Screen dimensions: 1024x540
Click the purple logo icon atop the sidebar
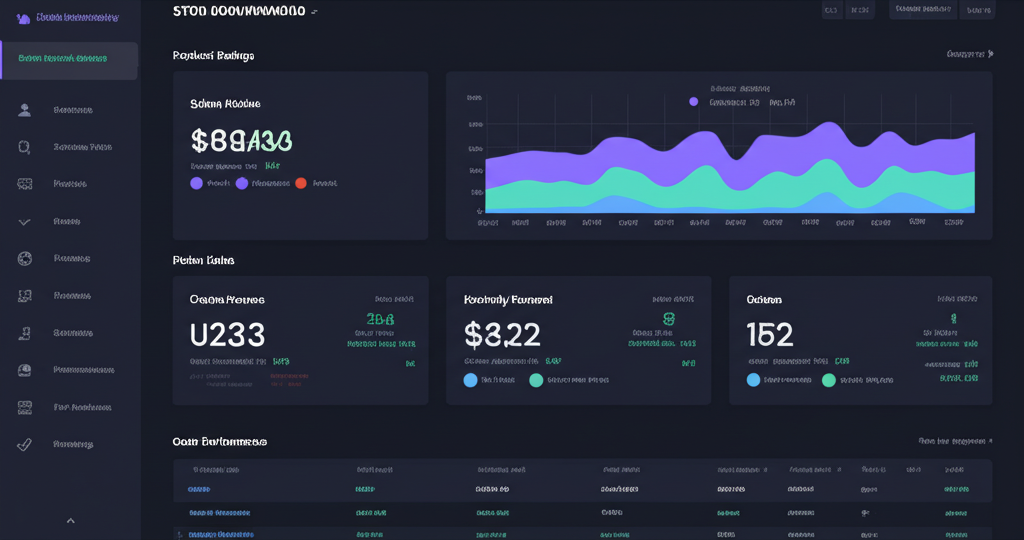[24, 19]
